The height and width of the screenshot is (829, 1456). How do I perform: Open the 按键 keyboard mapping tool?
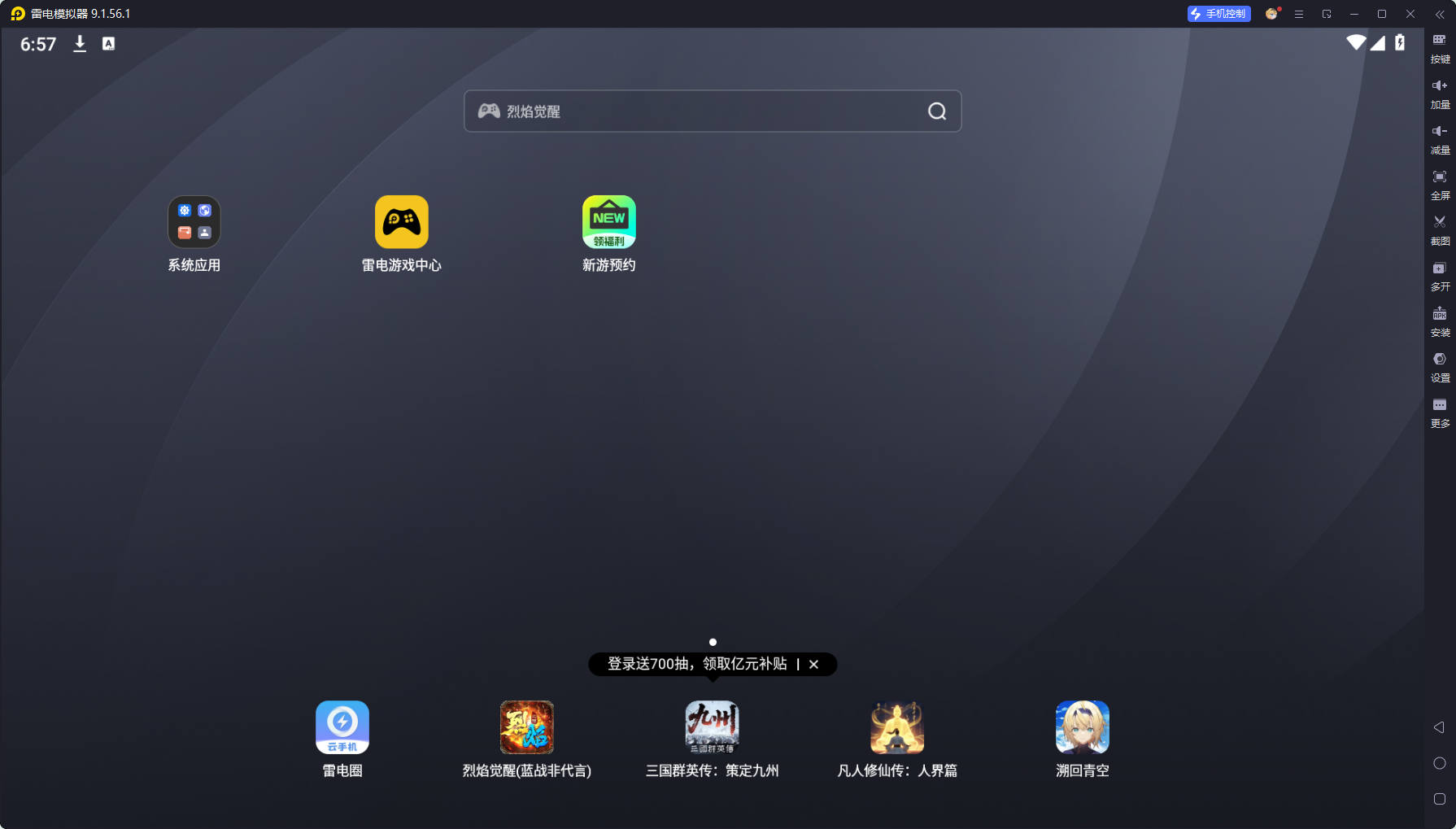tap(1440, 48)
